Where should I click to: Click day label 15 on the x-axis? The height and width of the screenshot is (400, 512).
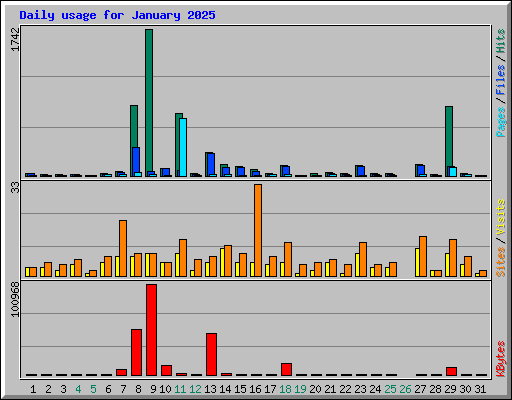click(240, 389)
